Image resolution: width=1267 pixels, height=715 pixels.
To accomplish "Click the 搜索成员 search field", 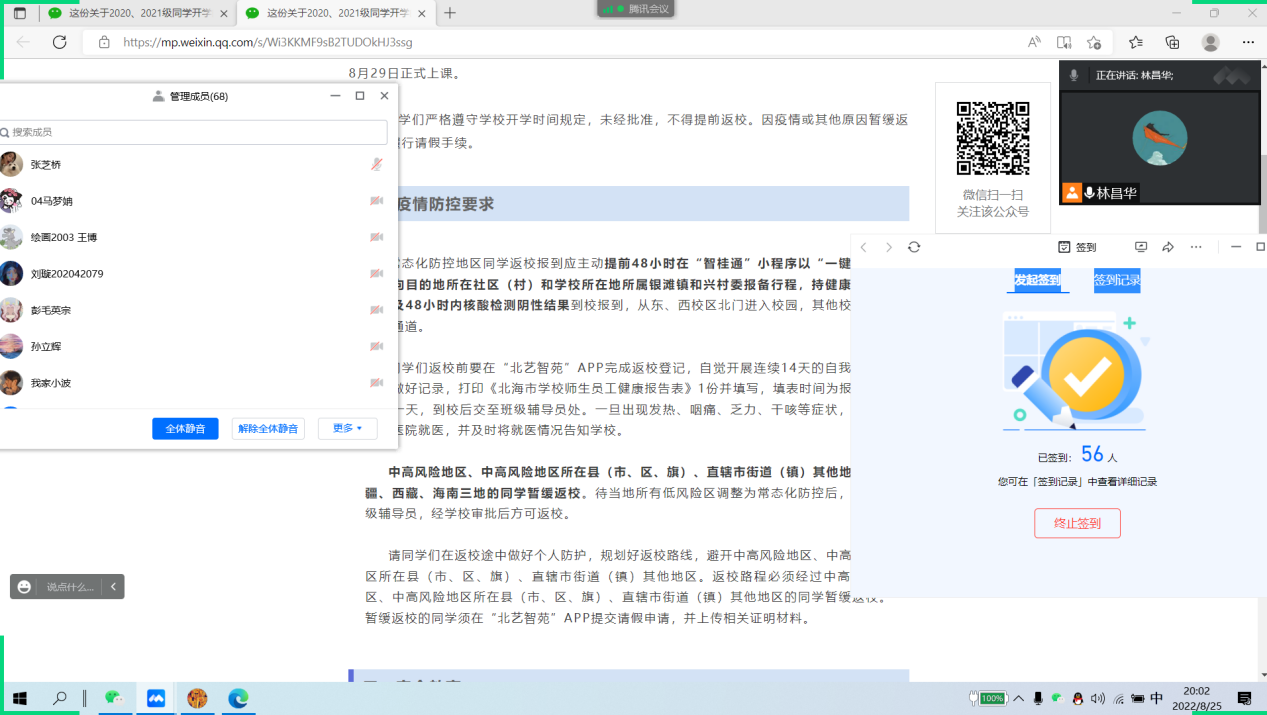I will click(195, 132).
